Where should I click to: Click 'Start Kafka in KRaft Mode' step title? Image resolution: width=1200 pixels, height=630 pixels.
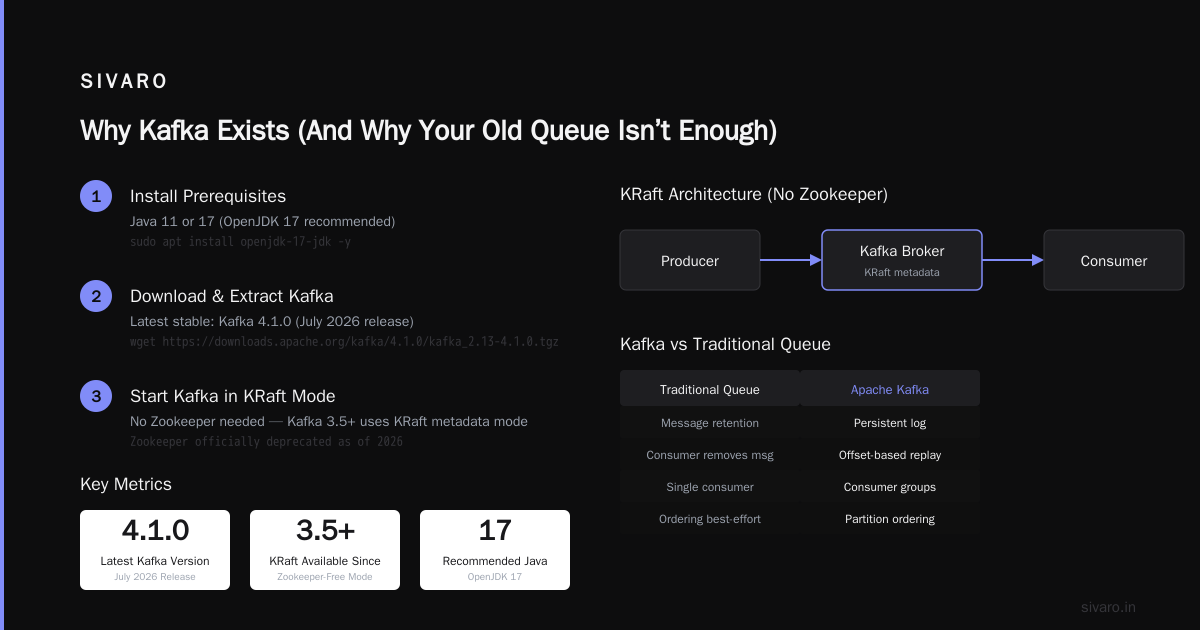(x=233, y=396)
